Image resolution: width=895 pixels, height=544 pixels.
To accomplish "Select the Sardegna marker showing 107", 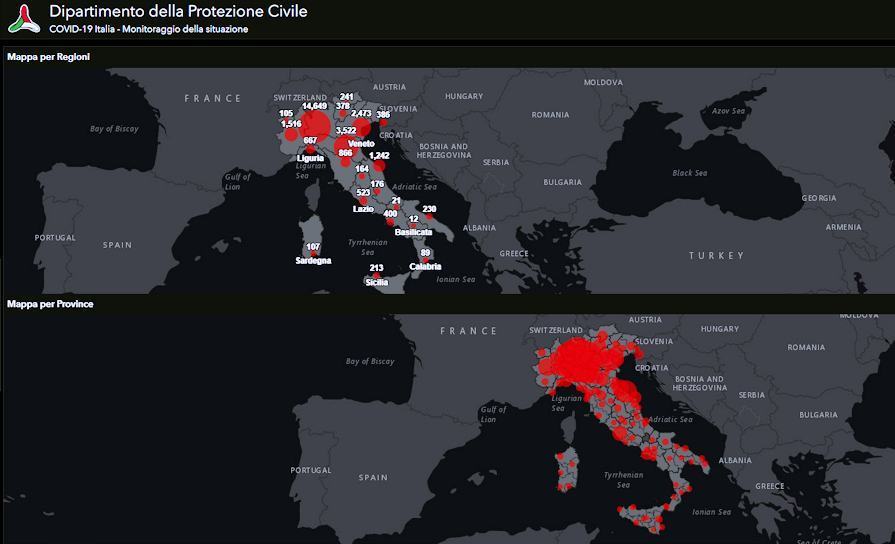I will [x=313, y=254].
